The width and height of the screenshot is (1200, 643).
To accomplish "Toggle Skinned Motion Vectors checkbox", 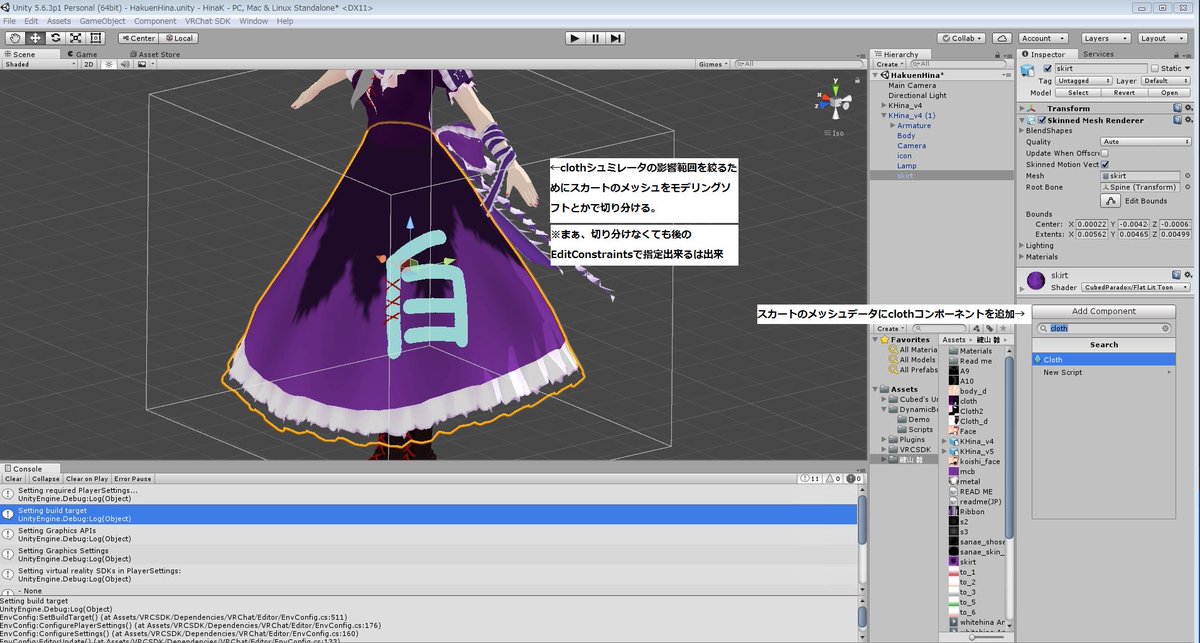I will pos(1104,164).
